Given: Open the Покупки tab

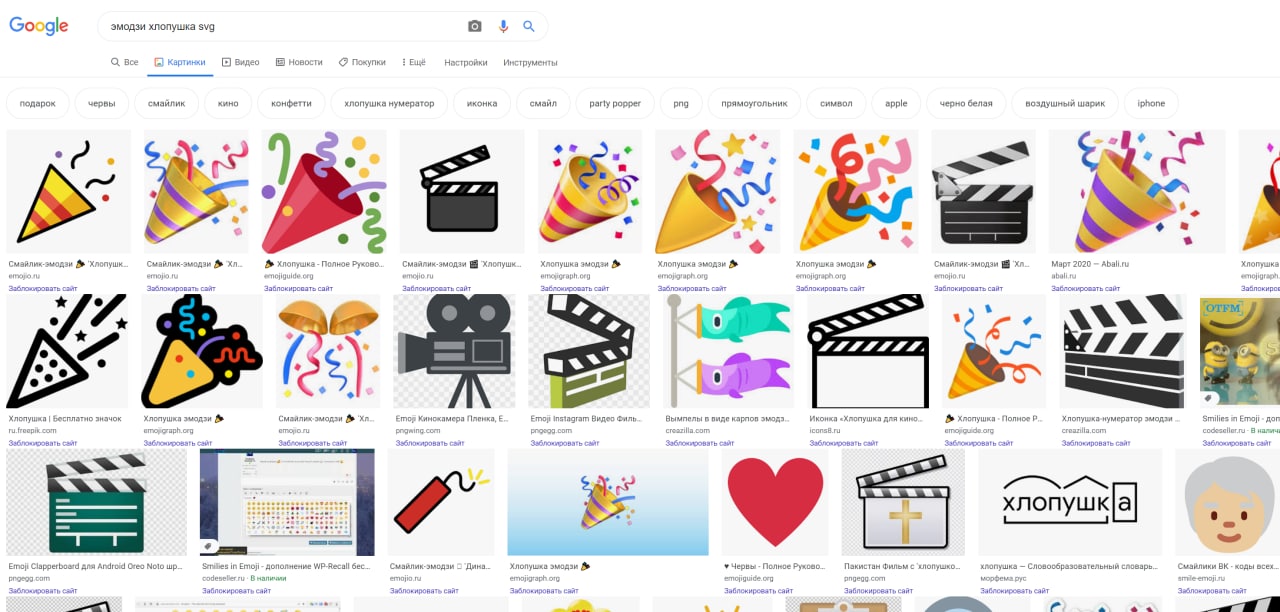Looking at the screenshot, I should 362,62.
